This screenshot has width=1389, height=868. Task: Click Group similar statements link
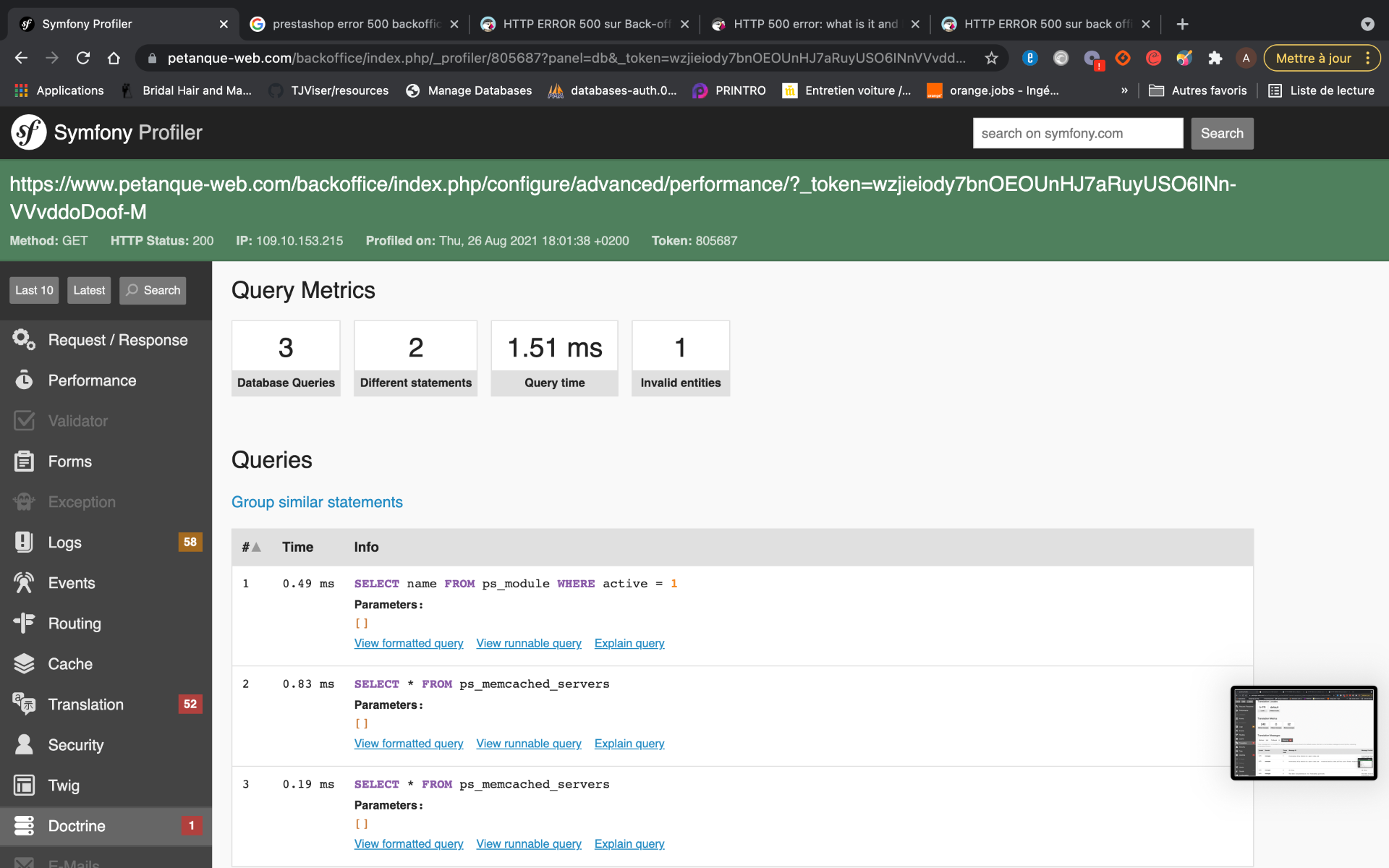point(317,502)
